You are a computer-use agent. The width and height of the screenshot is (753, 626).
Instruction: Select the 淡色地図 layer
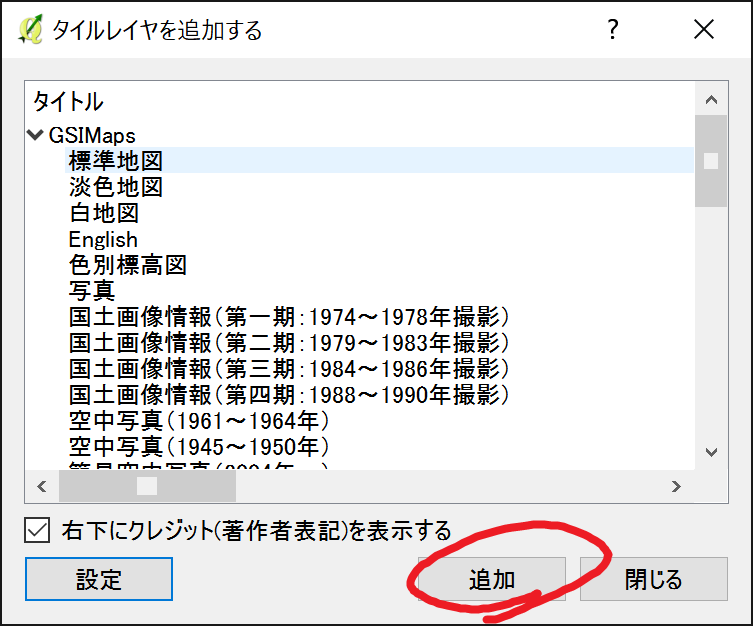116,187
